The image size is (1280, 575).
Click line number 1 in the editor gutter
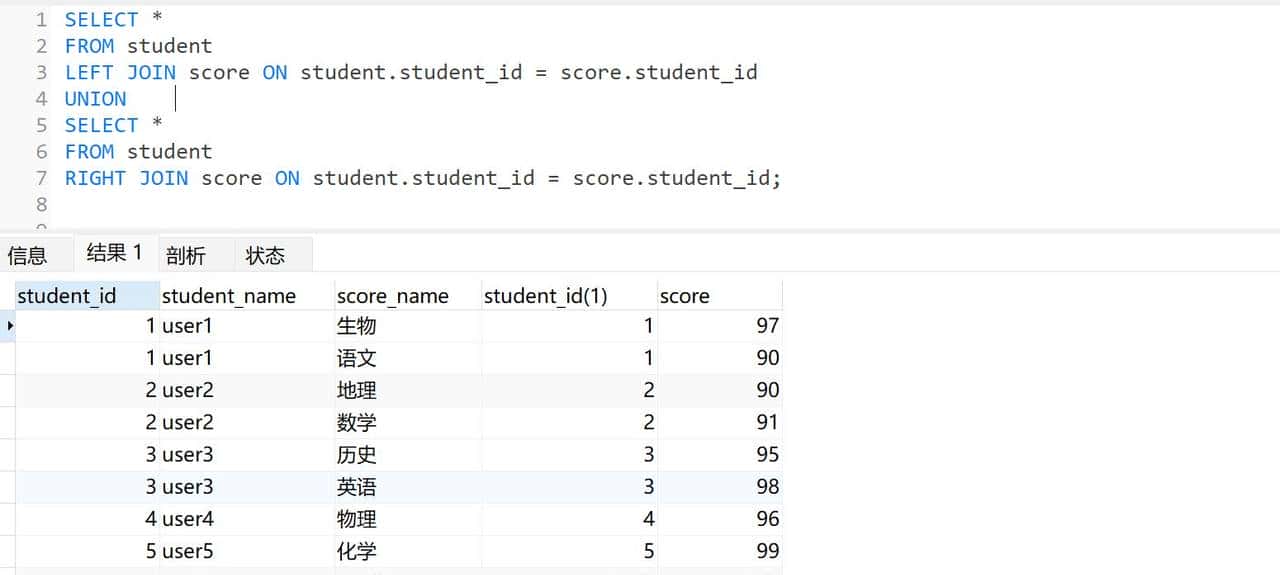coord(42,19)
